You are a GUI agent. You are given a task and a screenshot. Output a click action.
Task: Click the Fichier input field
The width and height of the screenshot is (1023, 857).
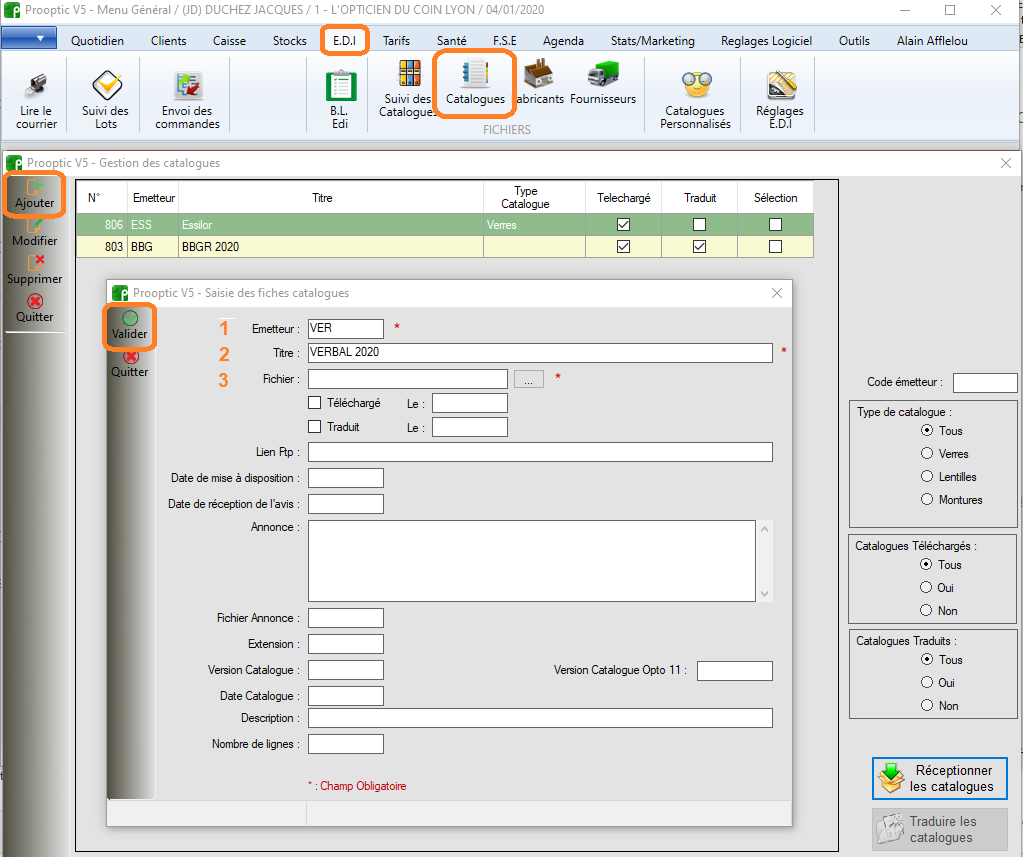pos(408,379)
